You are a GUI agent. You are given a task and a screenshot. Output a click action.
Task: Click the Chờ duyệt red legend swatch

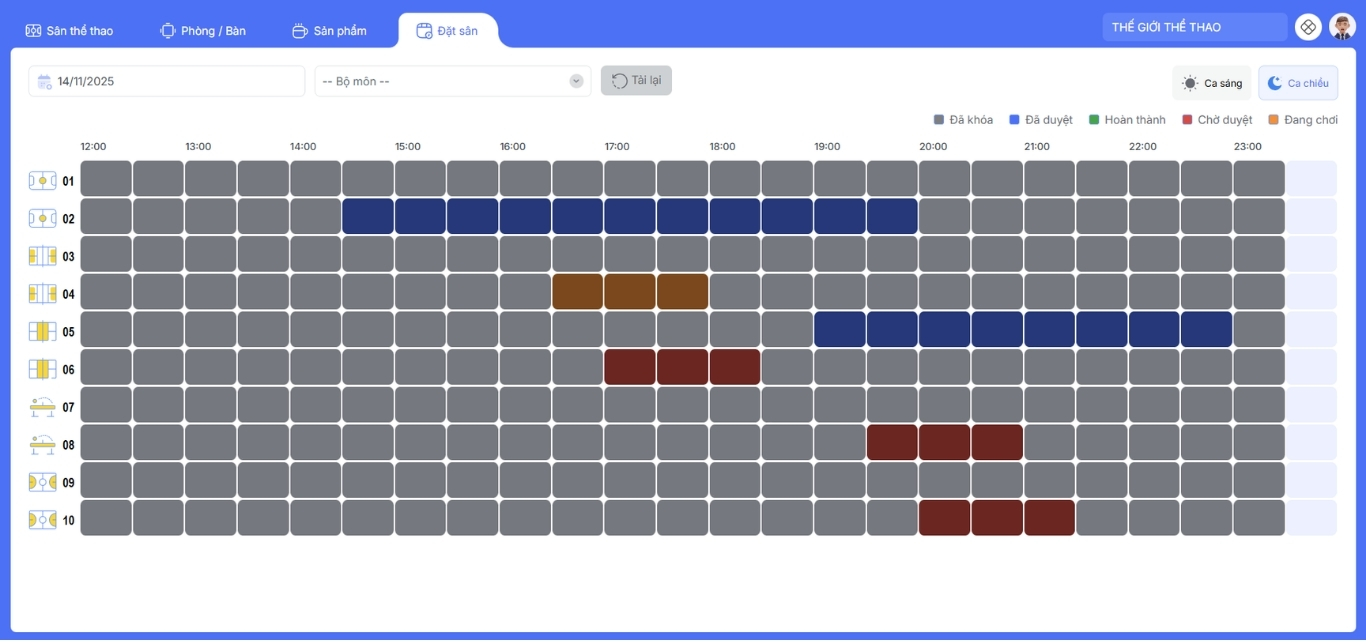tap(1188, 120)
